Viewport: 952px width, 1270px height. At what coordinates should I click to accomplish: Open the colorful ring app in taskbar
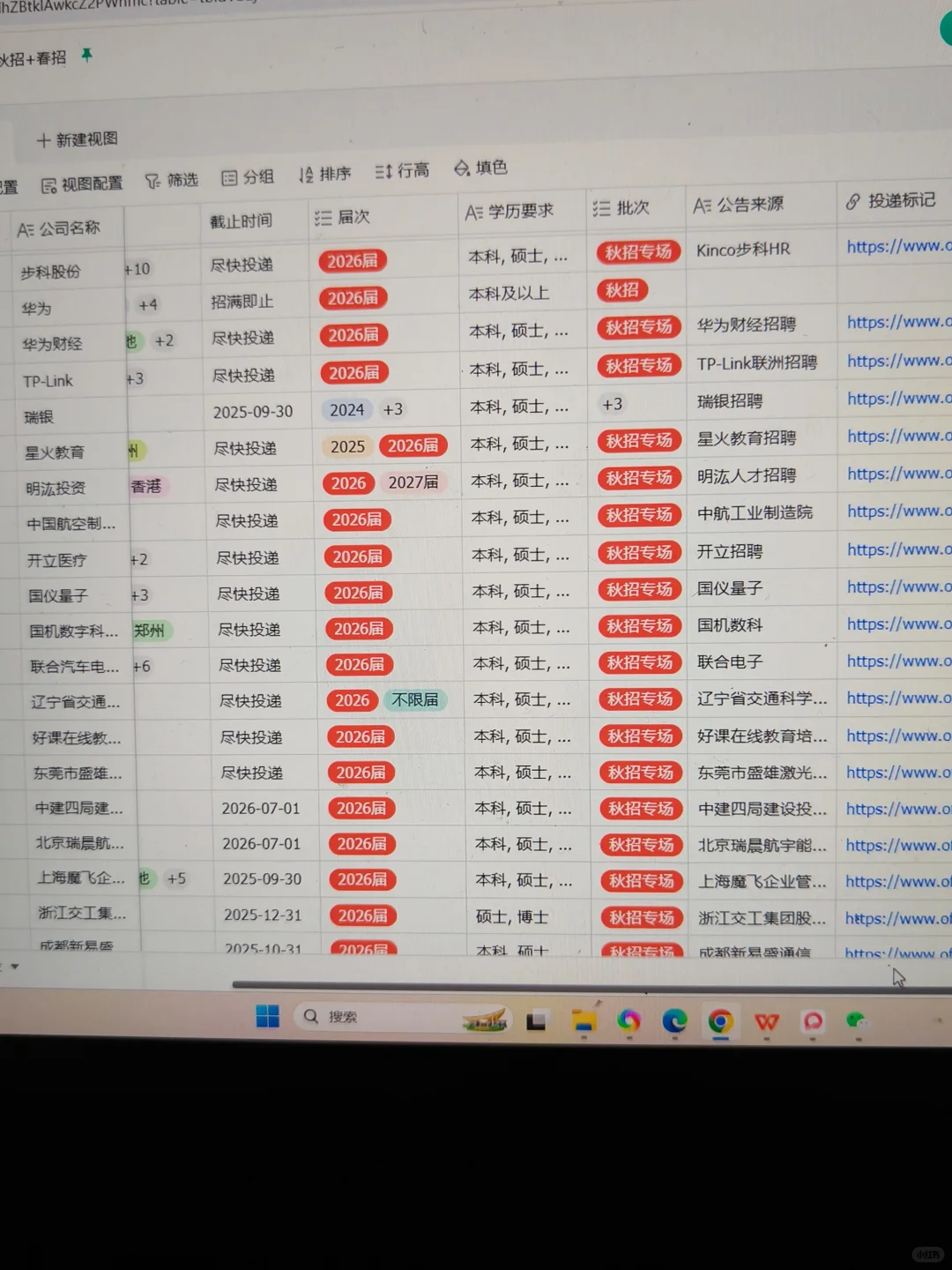tap(628, 1021)
